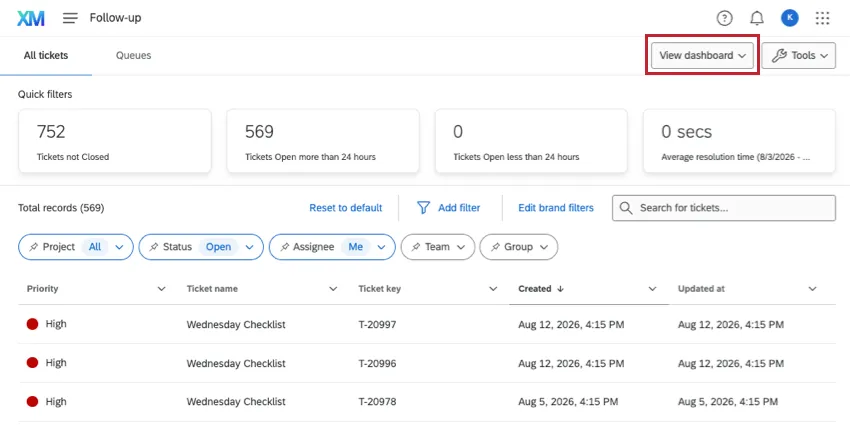
Task: Open the View dashboard dropdown
Action: [702, 55]
